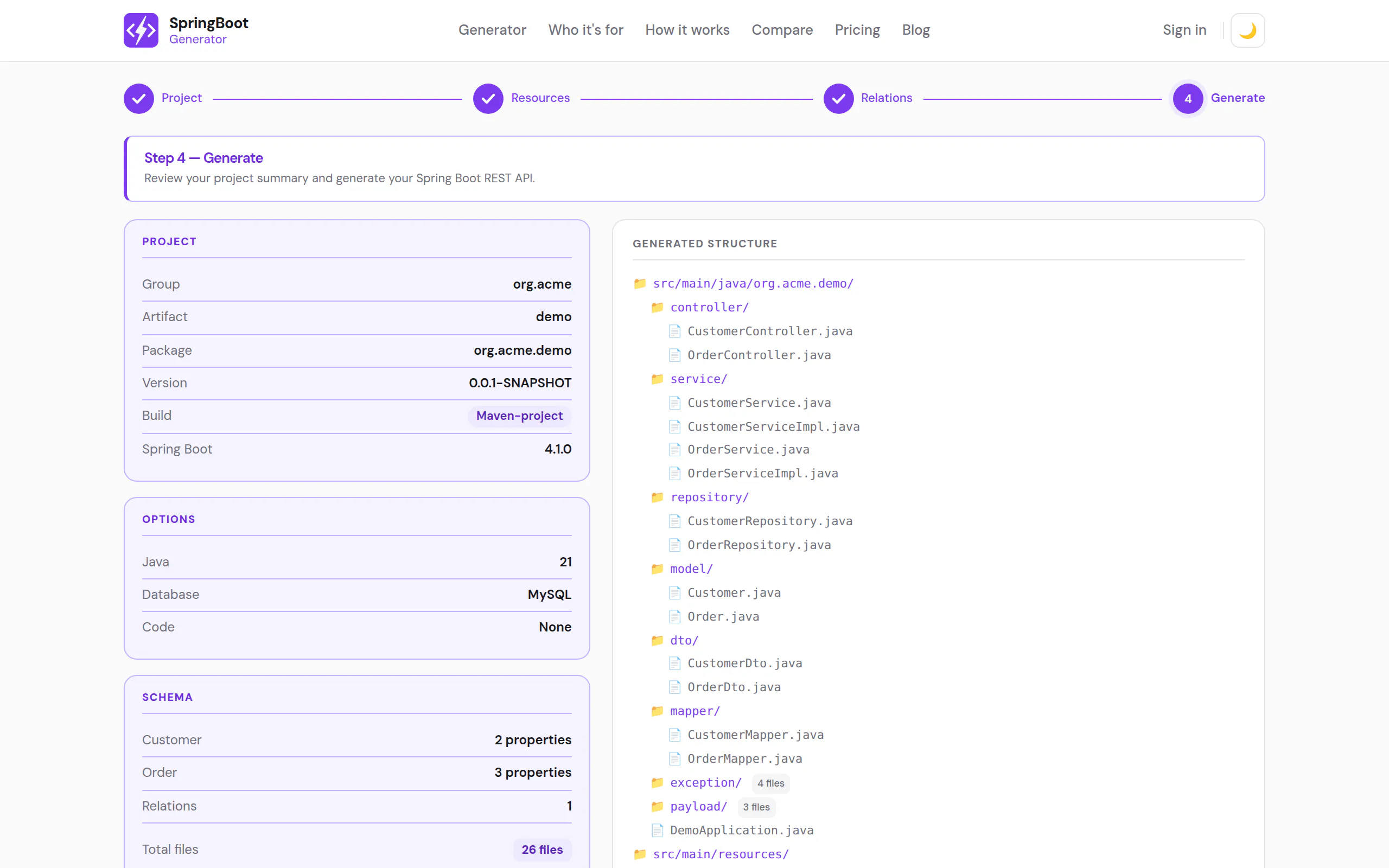Expand the src/main/java/org.acme.demo/ tree label
Viewport: 1389px width, 868px height.
[x=753, y=284]
